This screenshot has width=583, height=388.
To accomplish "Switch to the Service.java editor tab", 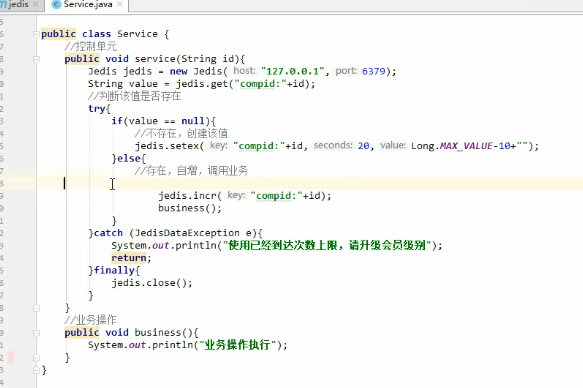I will (x=88, y=4).
